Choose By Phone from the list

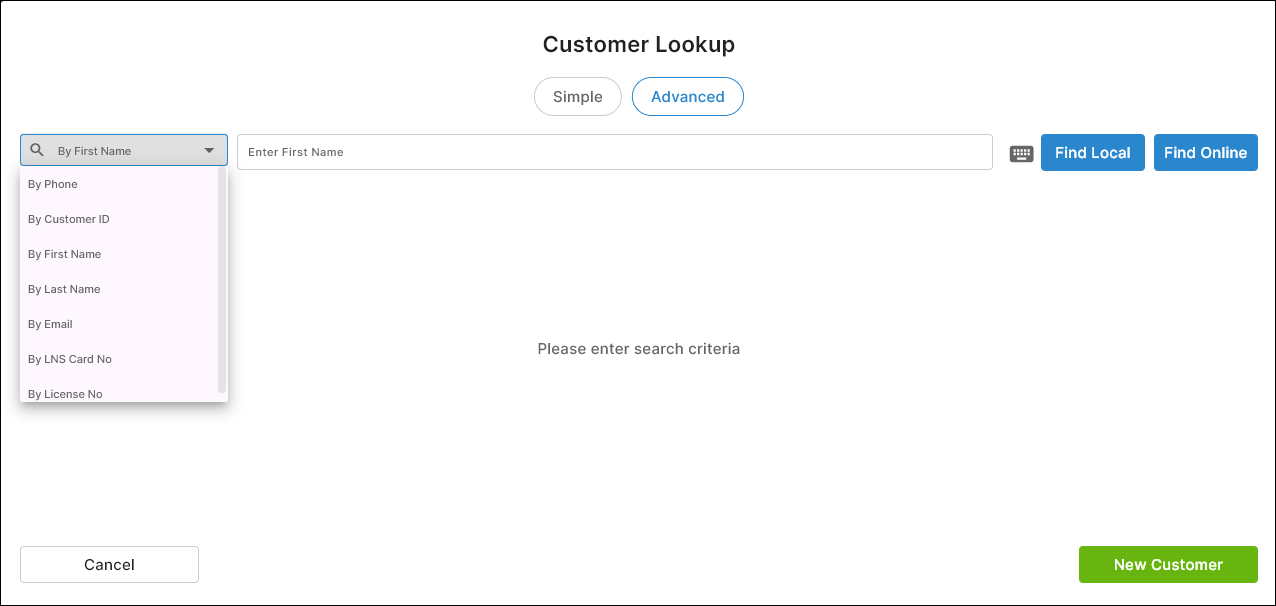point(119,184)
